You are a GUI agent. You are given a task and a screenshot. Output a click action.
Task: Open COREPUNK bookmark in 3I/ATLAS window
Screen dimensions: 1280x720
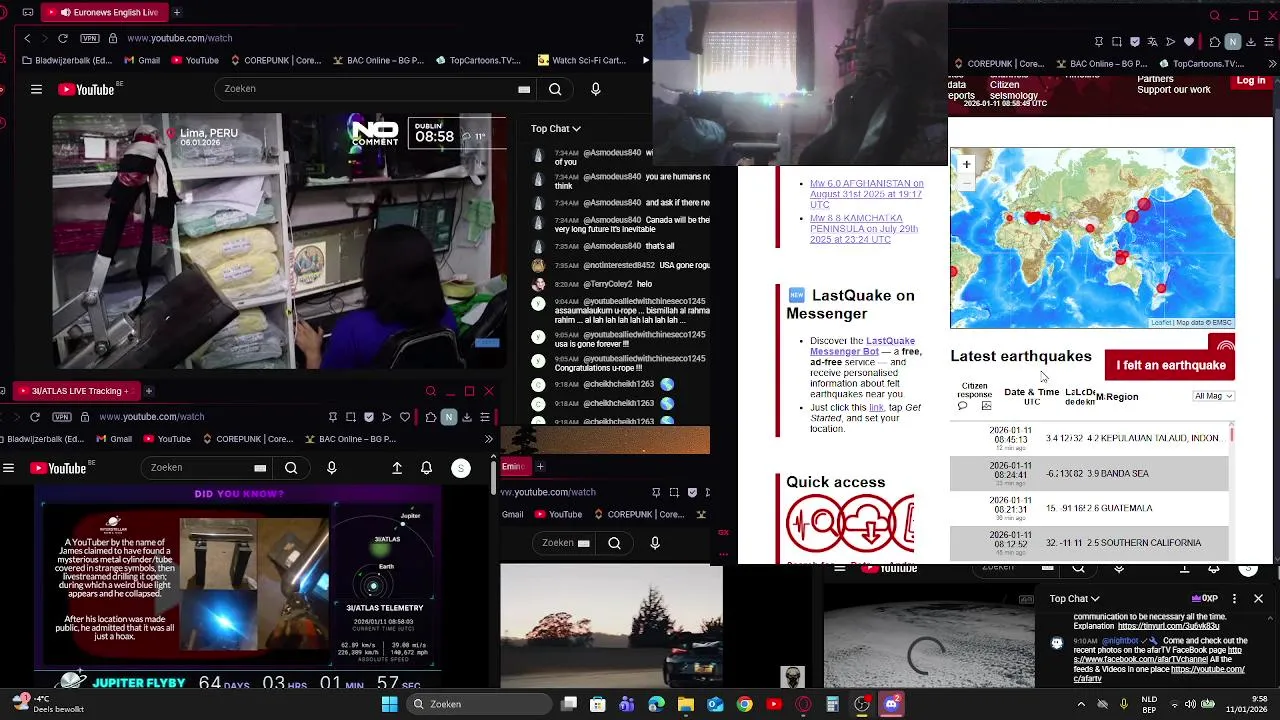tap(248, 439)
